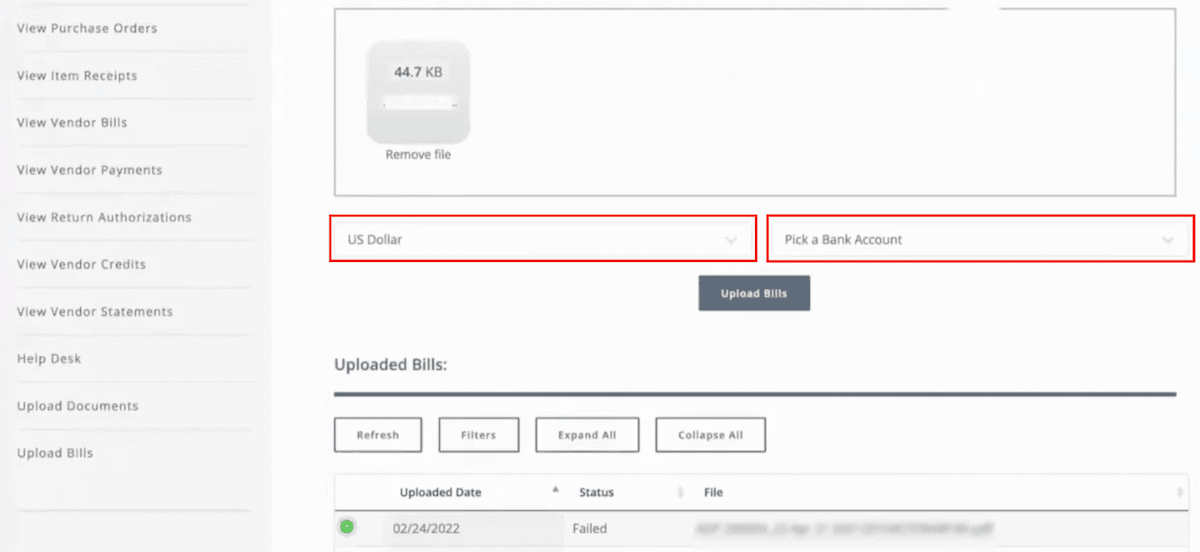The height and width of the screenshot is (552, 1200).
Task: Open the Filters button
Action: (x=478, y=435)
